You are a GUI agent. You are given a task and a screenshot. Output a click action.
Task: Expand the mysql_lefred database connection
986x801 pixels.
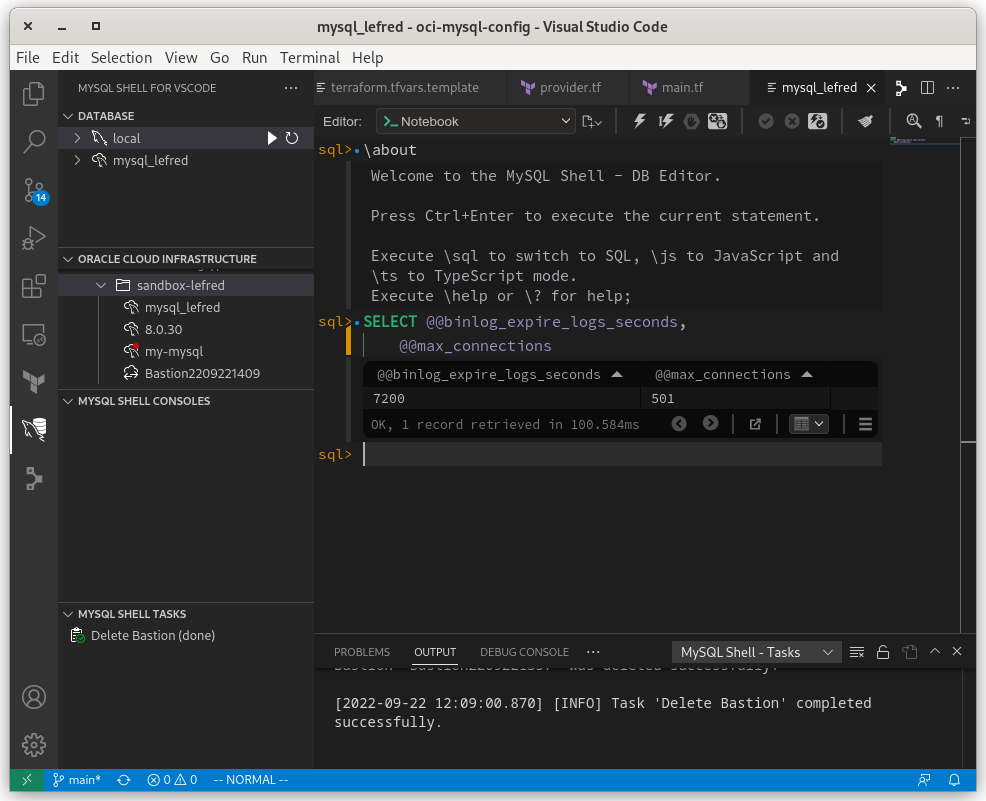click(78, 160)
